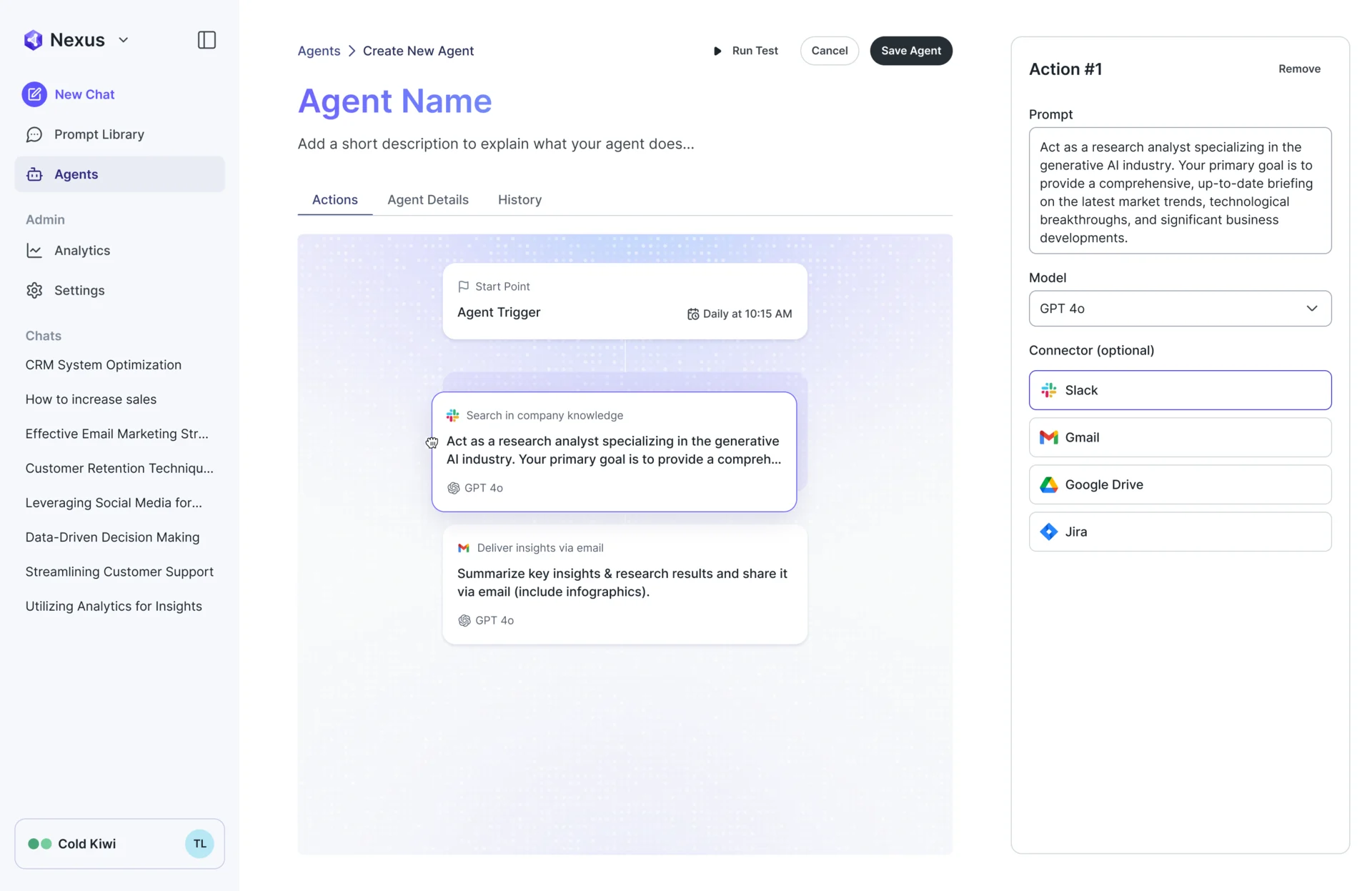
Task: Click the OpenAI icon on the email action card
Action: pos(464,620)
